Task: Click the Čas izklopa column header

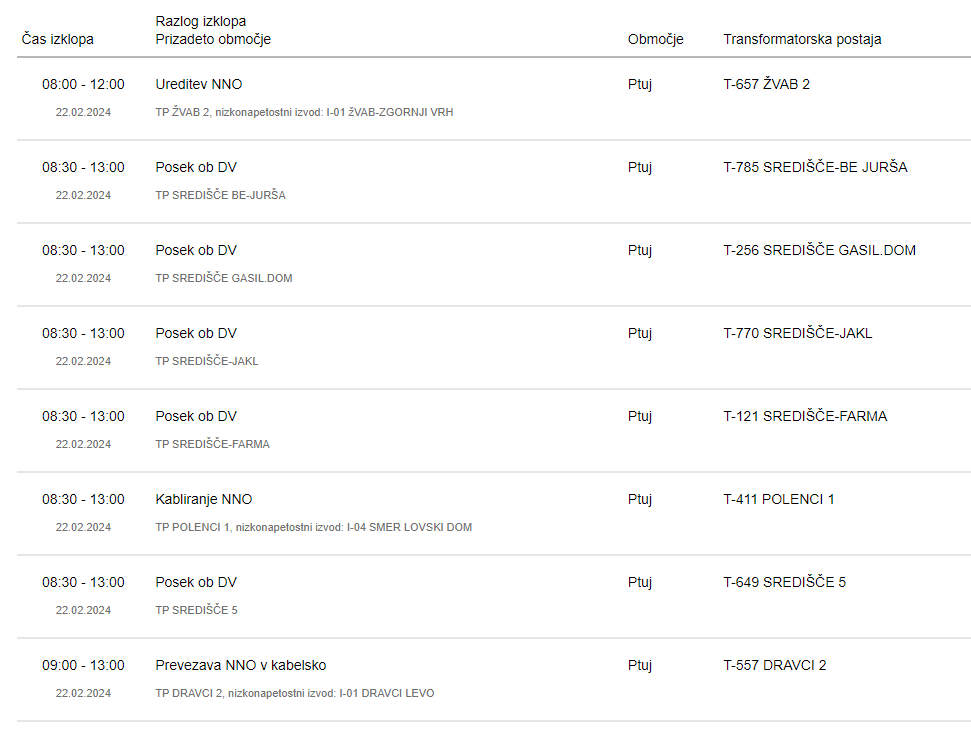Action: pyautogui.click(x=58, y=39)
